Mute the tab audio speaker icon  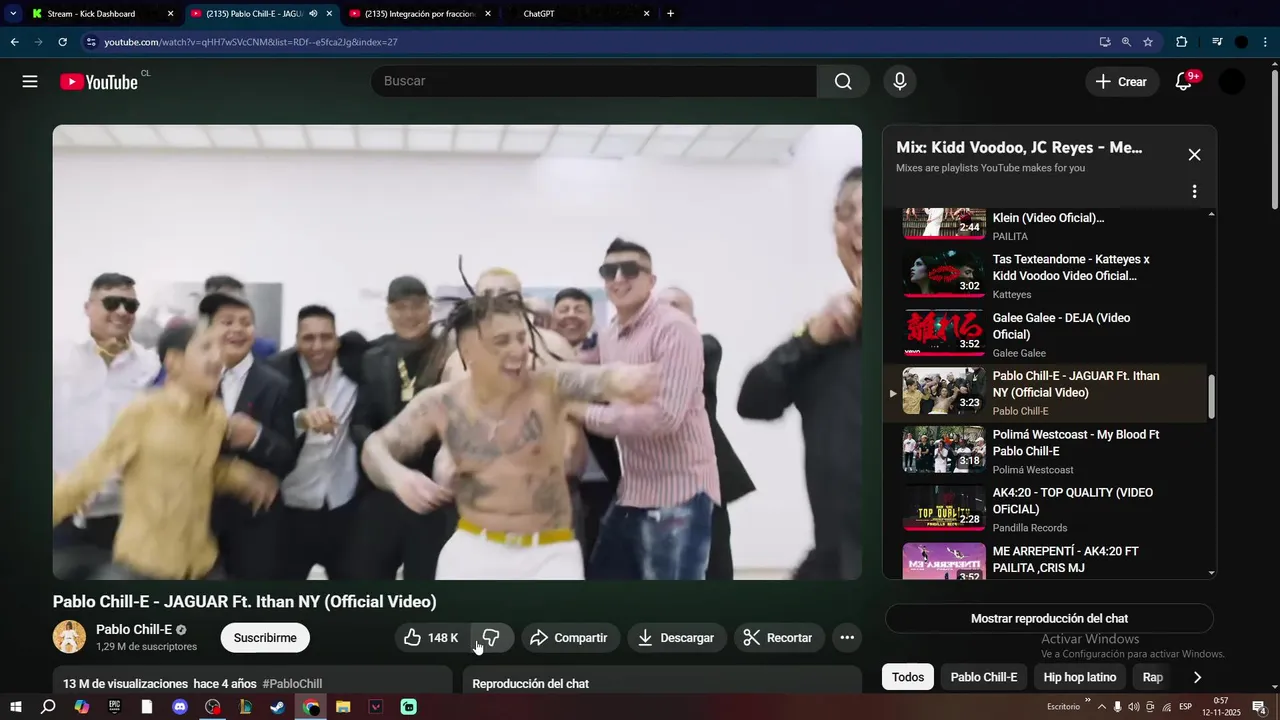pos(313,14)
